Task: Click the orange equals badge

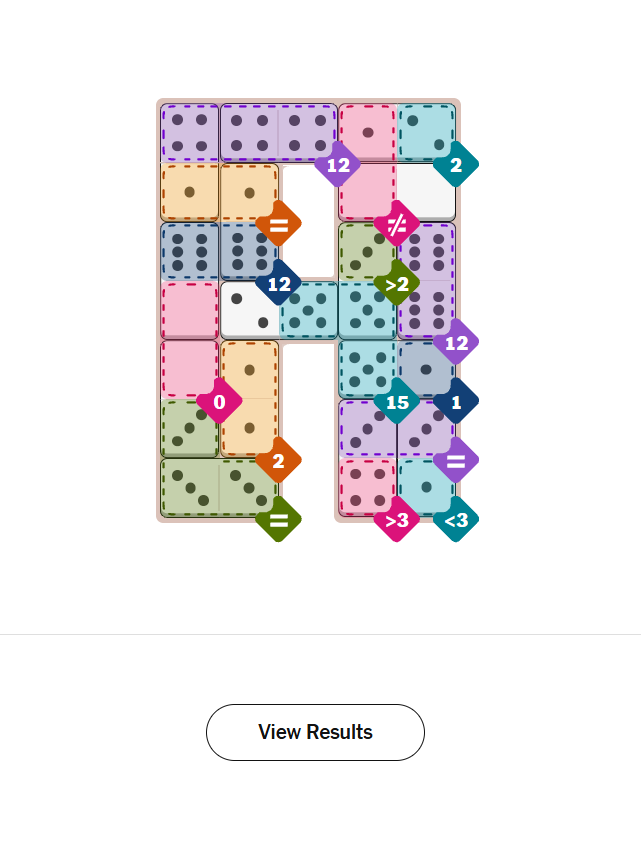Action: click(x=279, y=224)
